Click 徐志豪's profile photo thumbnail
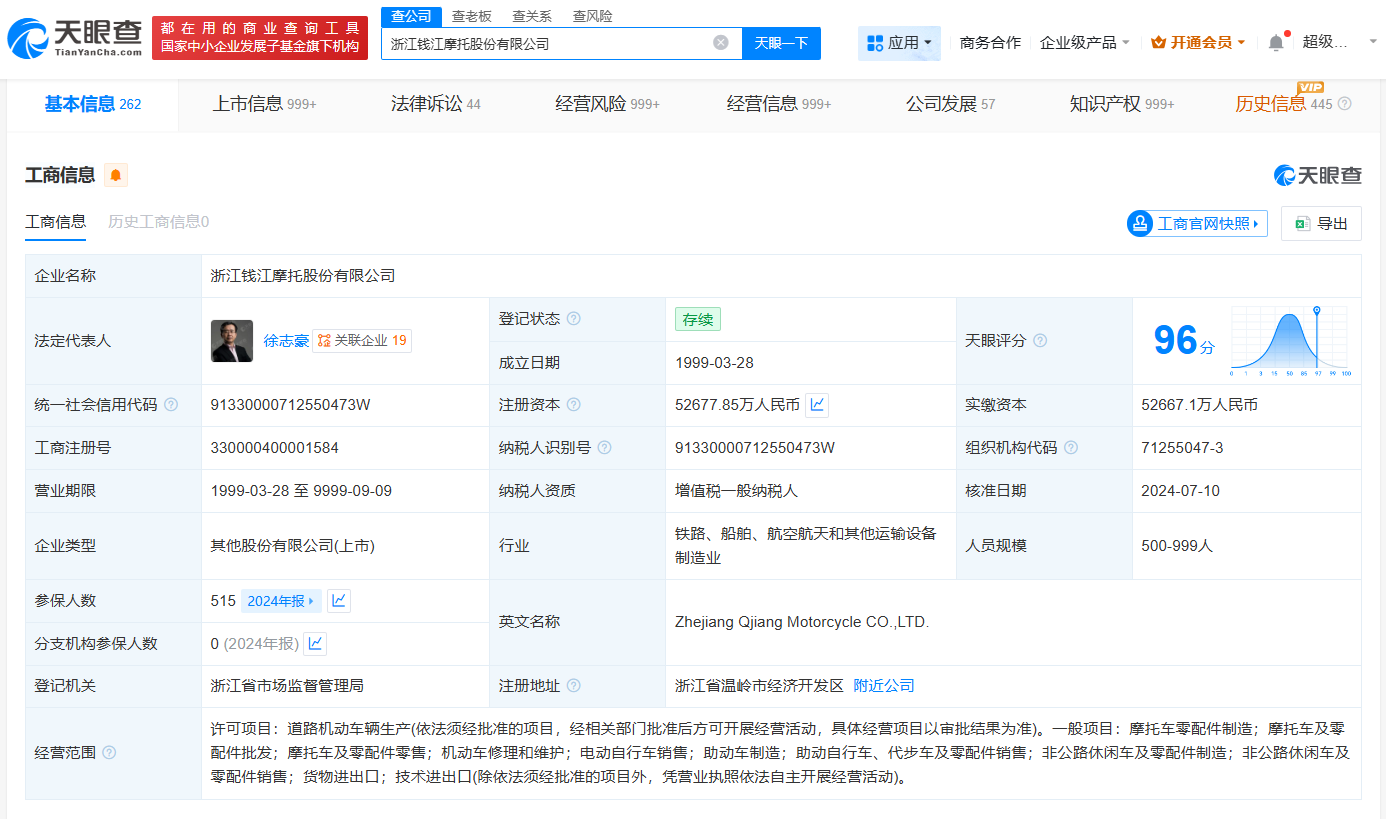 232,340
